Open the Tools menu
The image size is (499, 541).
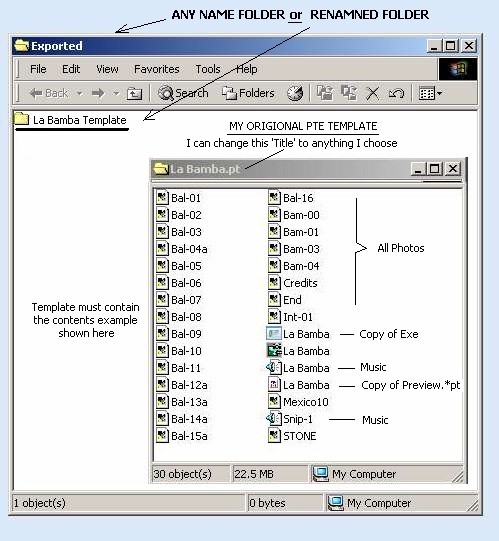[x=208, y=69]
